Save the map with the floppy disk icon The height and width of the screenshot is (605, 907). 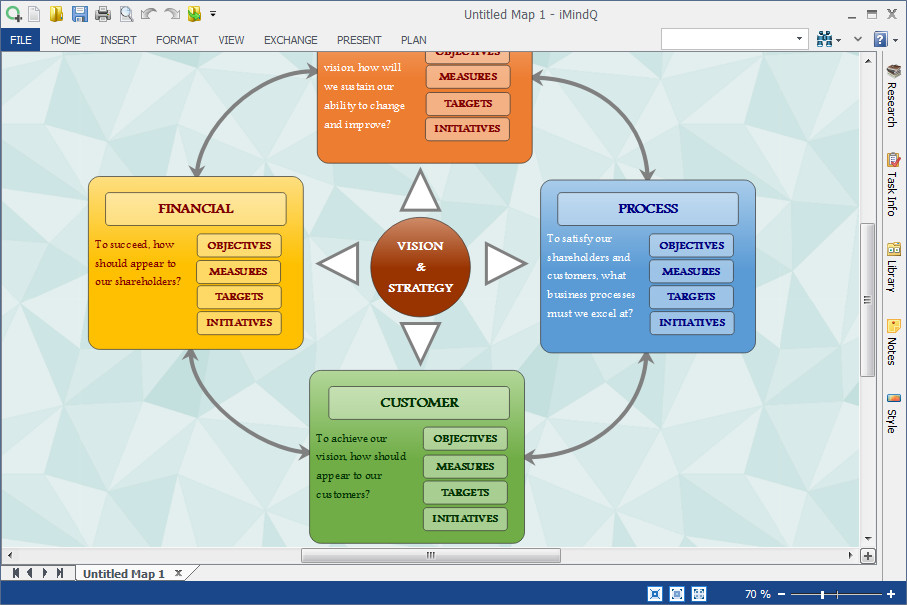[x=79, y=13]
